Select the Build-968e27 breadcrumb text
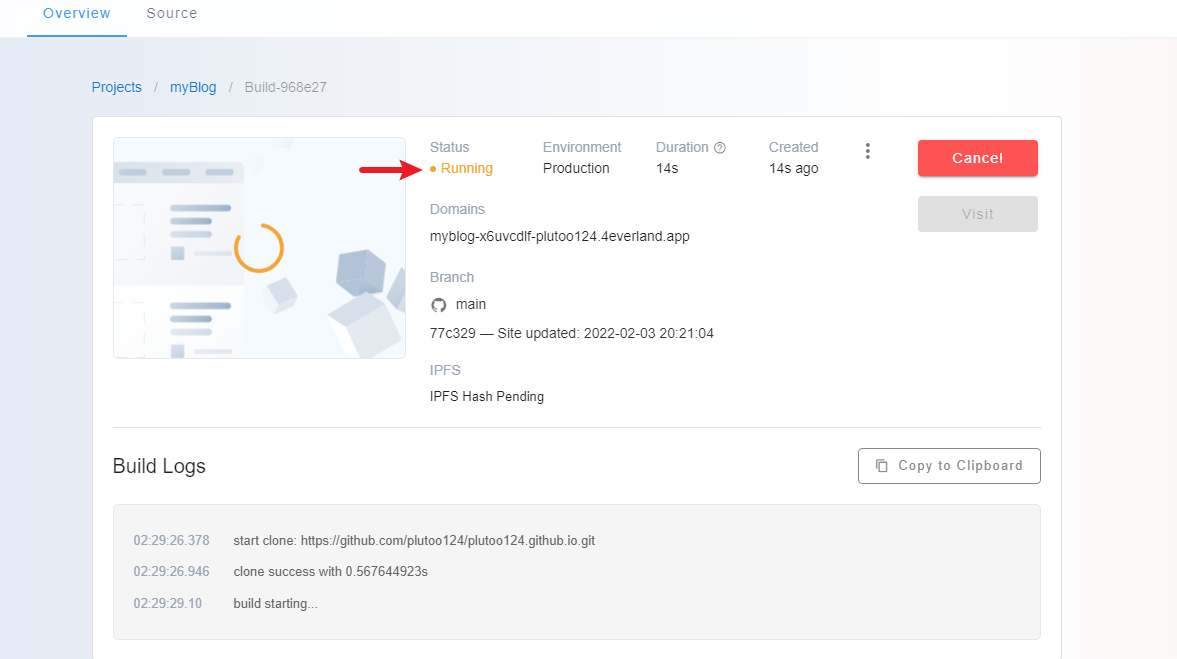The width and height of the screenshot is (1177, 659). (285, 87)
